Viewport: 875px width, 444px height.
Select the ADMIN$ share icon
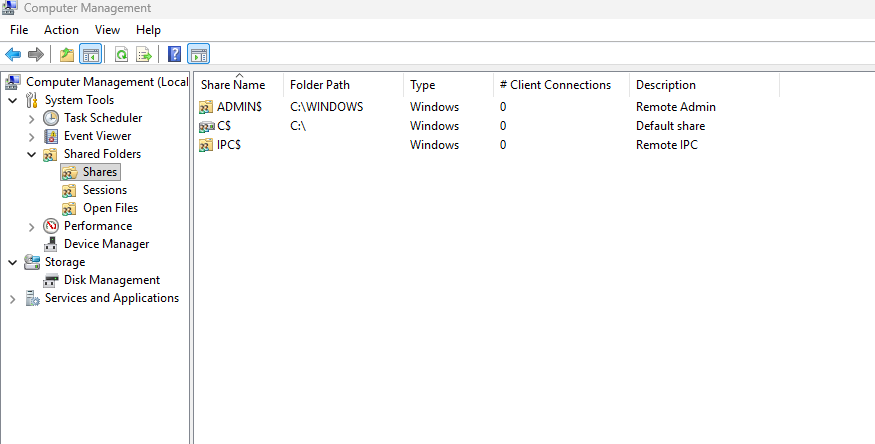click(x=206, y=107)
